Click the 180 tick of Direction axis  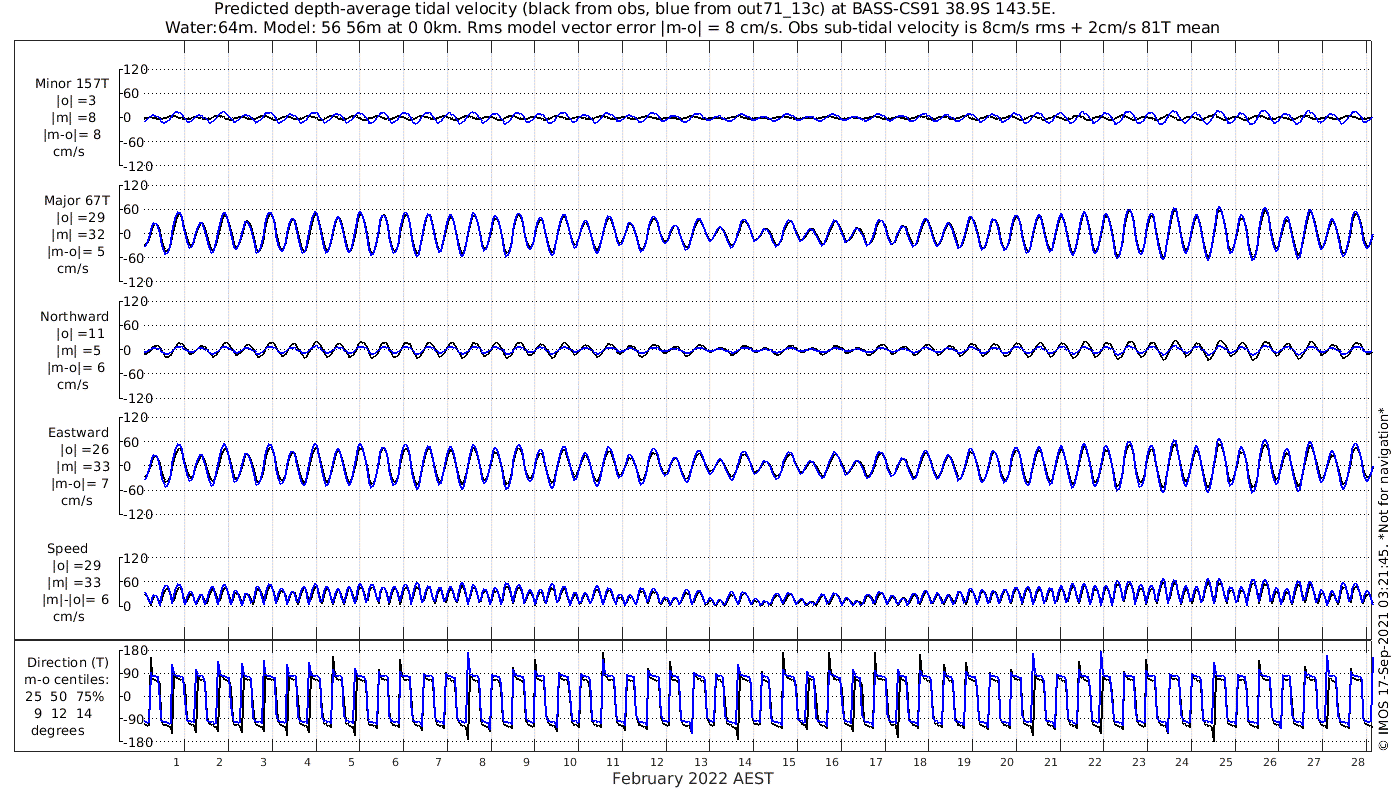point(135,651)
